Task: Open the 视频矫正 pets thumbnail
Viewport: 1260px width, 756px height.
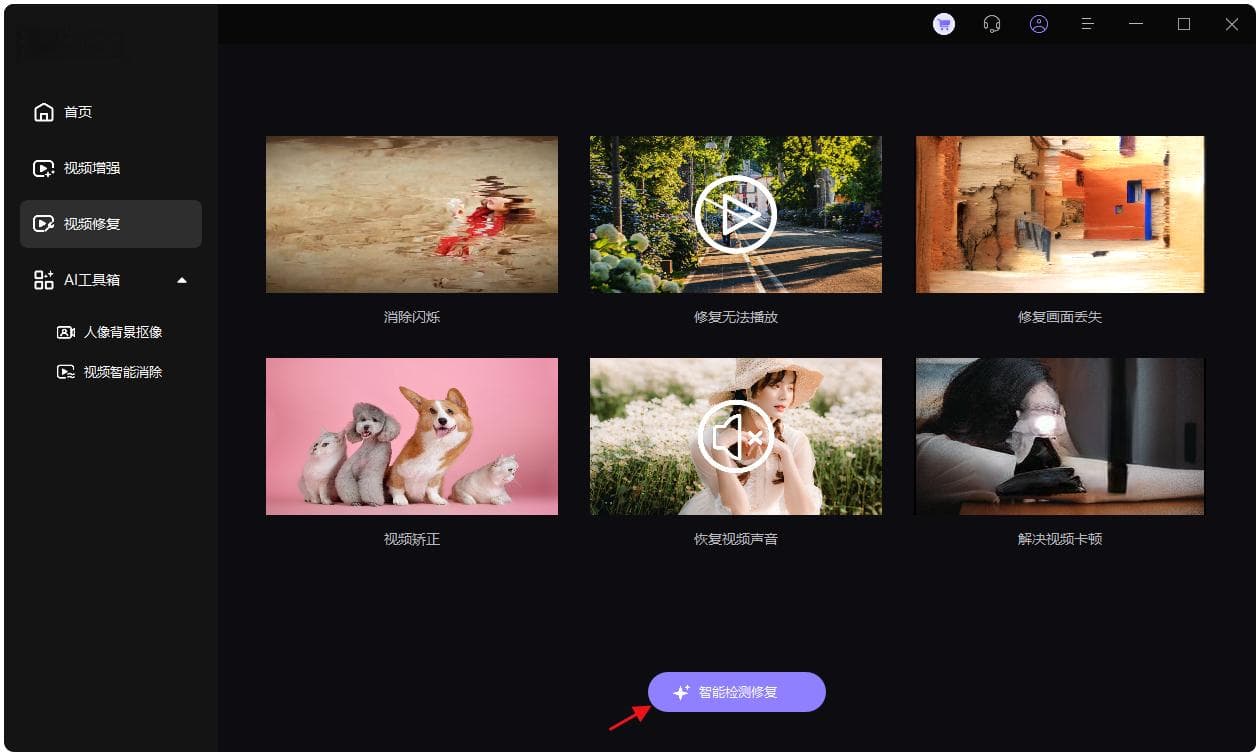Action: coord(411,436)
